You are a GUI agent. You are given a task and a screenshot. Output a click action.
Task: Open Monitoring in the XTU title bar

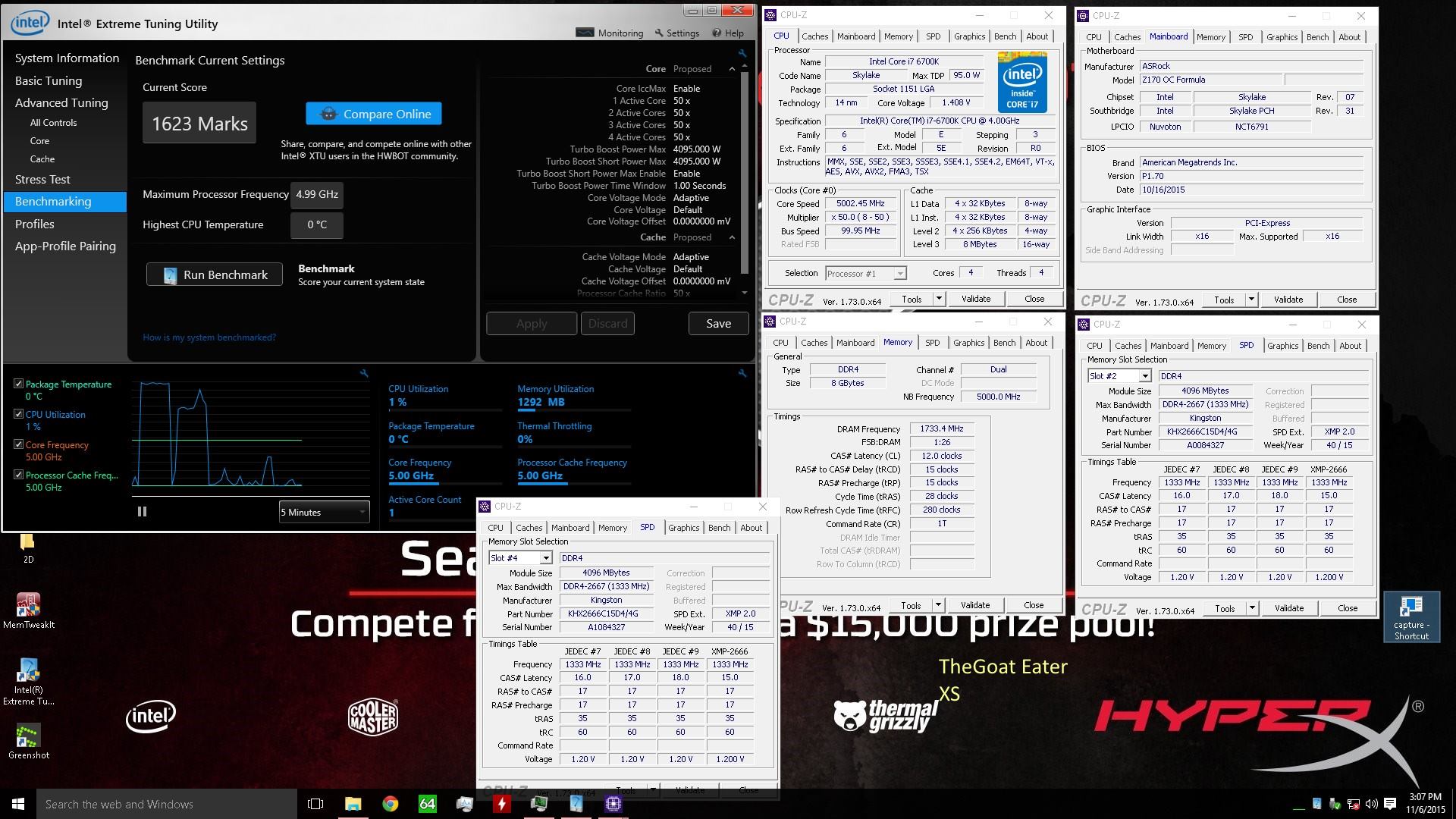(x=610, y=33)
